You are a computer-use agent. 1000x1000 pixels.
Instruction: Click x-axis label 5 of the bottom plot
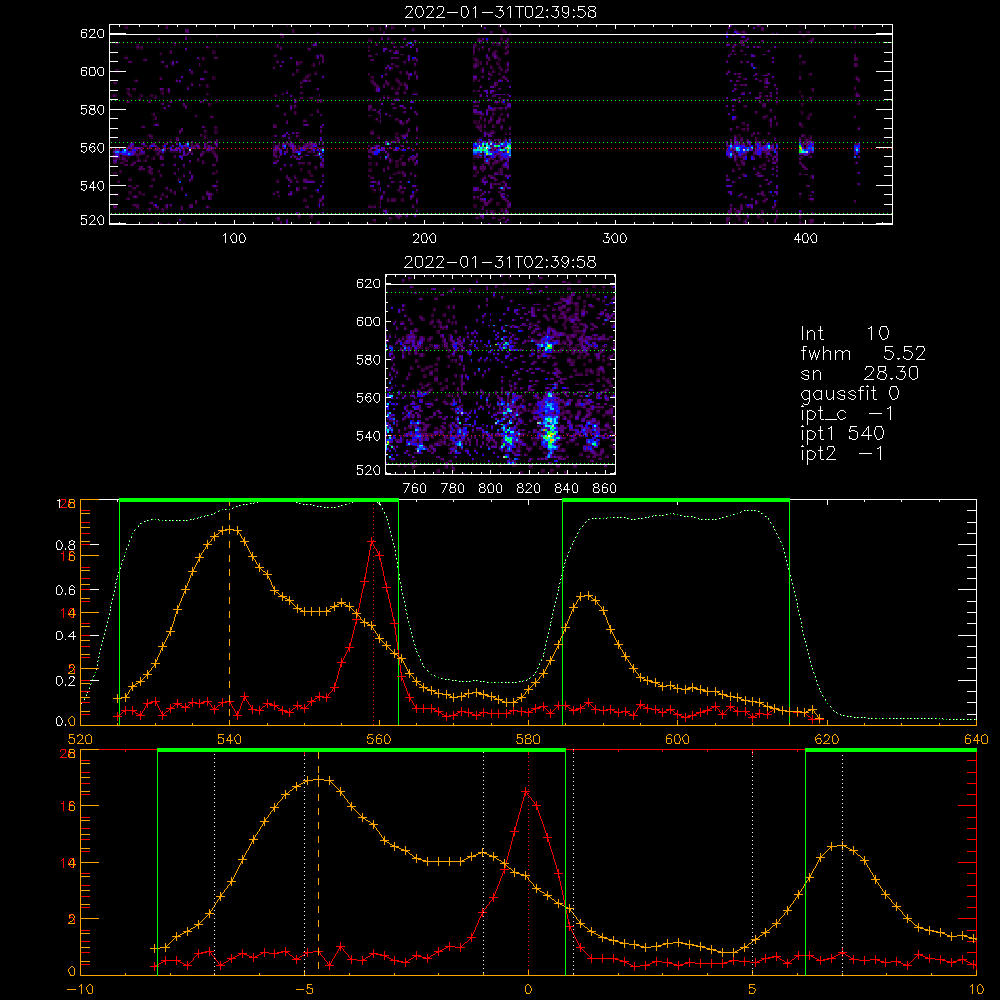coord(752,989)
